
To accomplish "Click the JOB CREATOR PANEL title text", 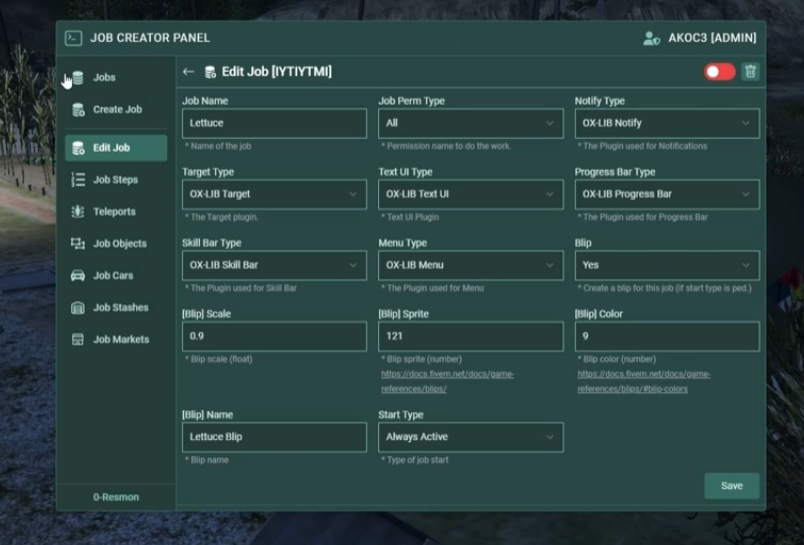I will point(150,38).
